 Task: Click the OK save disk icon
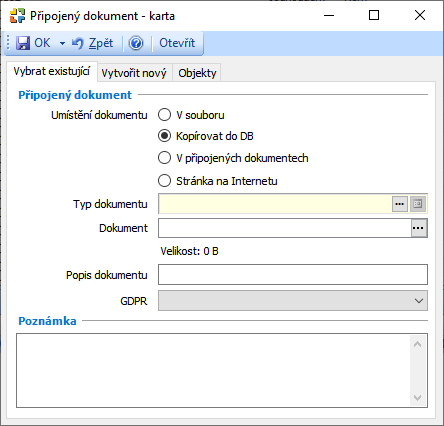pos(23,43)
